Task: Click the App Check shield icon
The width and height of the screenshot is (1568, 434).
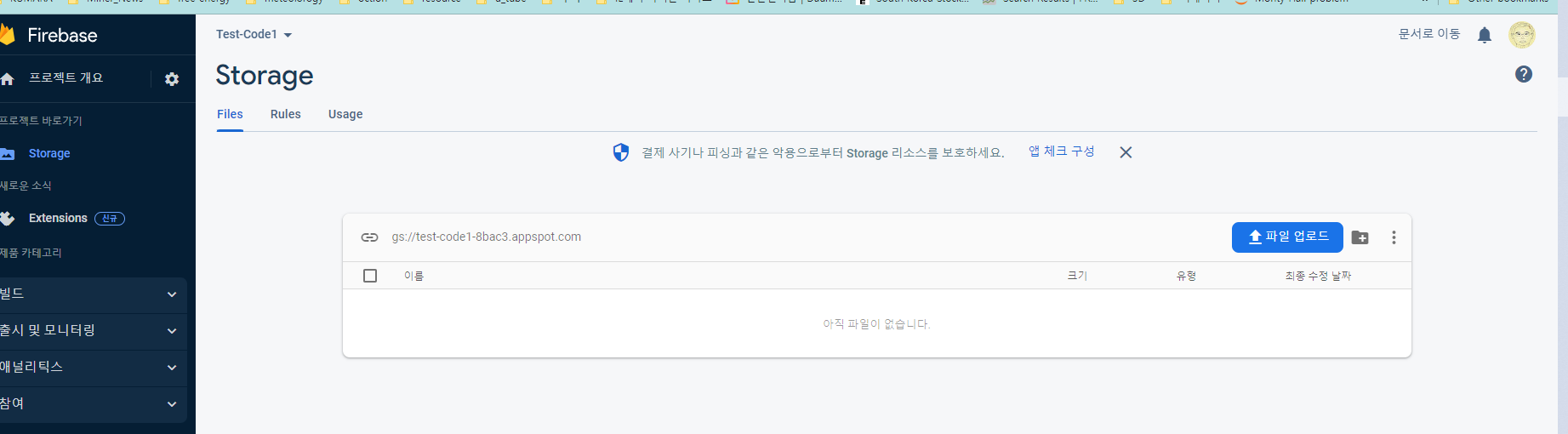Action: [x=621, y=152]
